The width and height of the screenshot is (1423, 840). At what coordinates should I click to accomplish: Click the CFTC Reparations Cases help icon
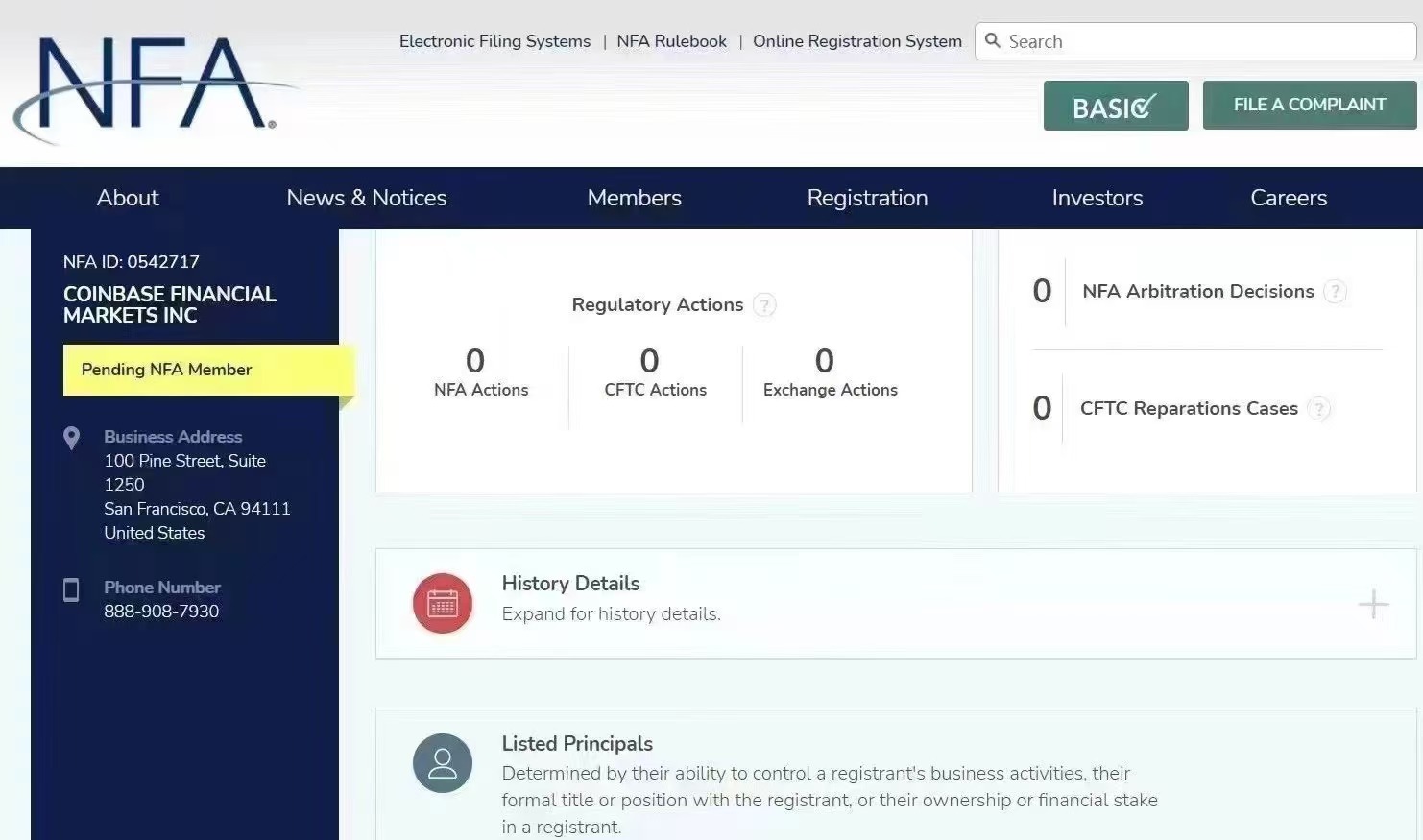1319,409
